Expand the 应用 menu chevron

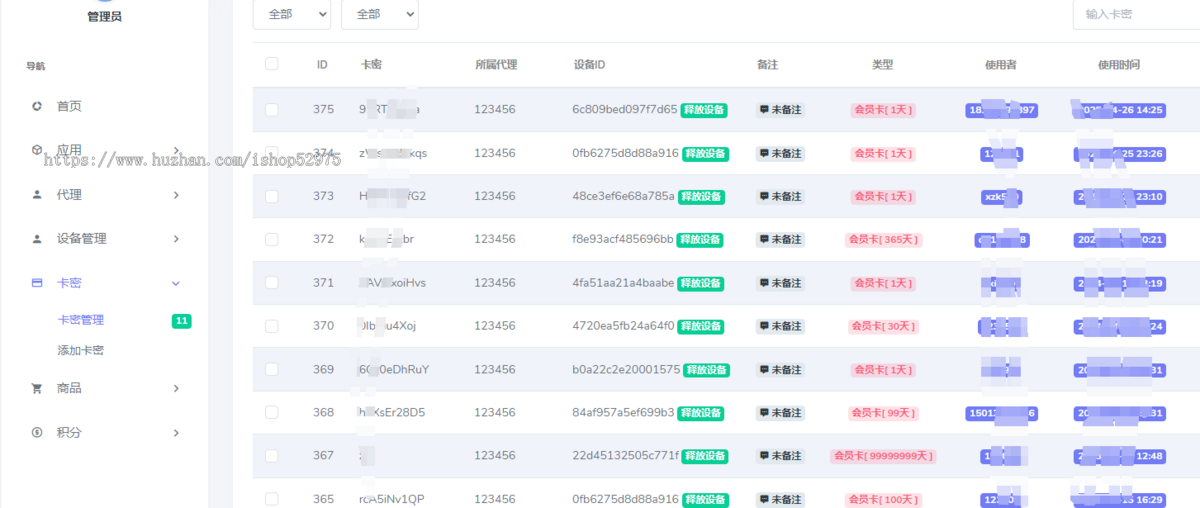(177, 150)
